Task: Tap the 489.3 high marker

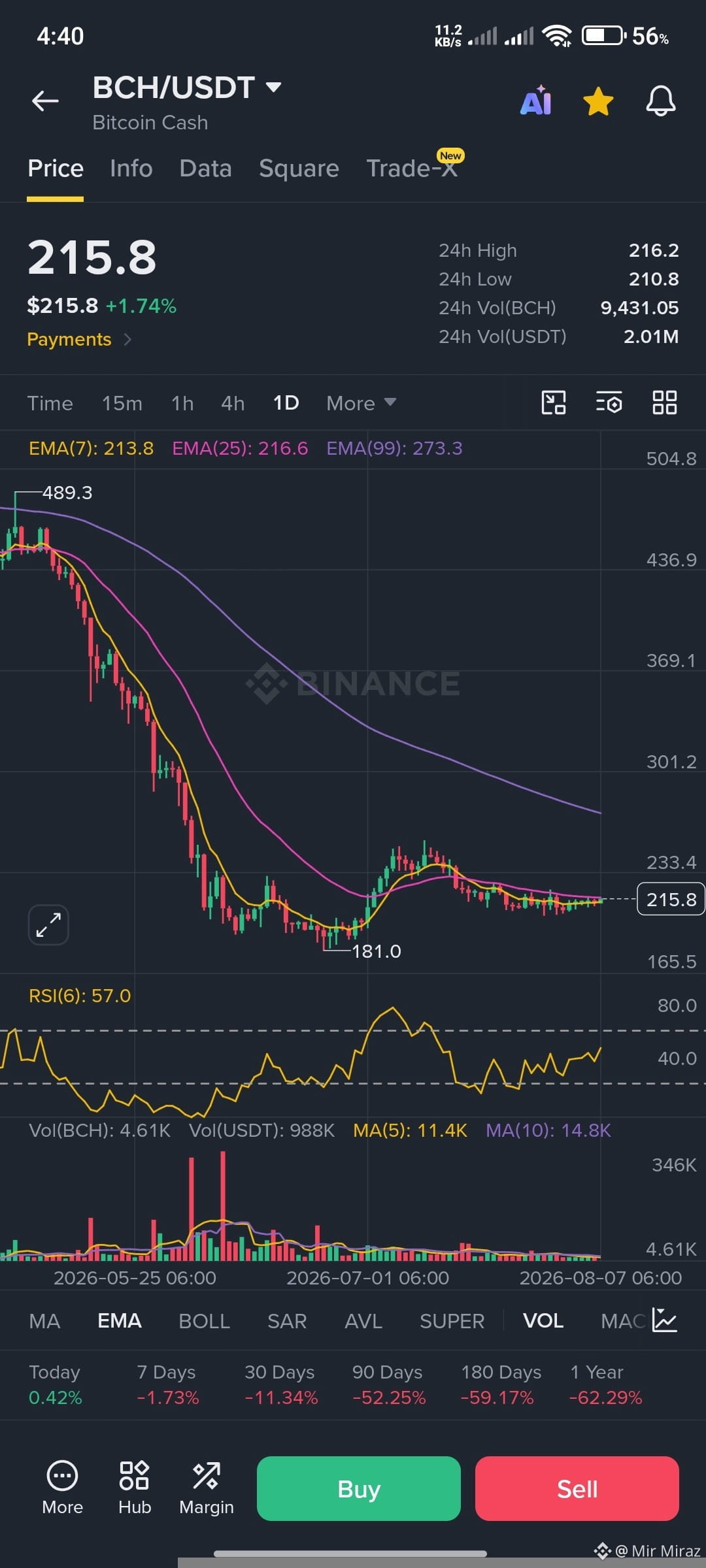Action: click(x=67, y=493)
